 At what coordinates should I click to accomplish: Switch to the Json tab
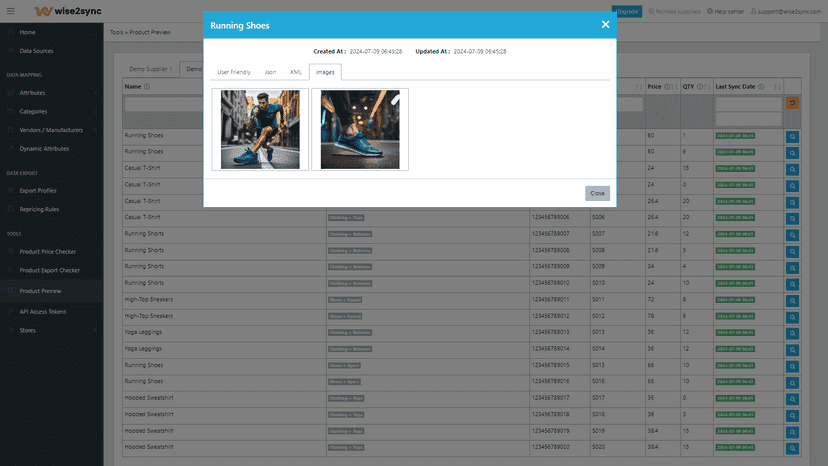tap(270, 72)
